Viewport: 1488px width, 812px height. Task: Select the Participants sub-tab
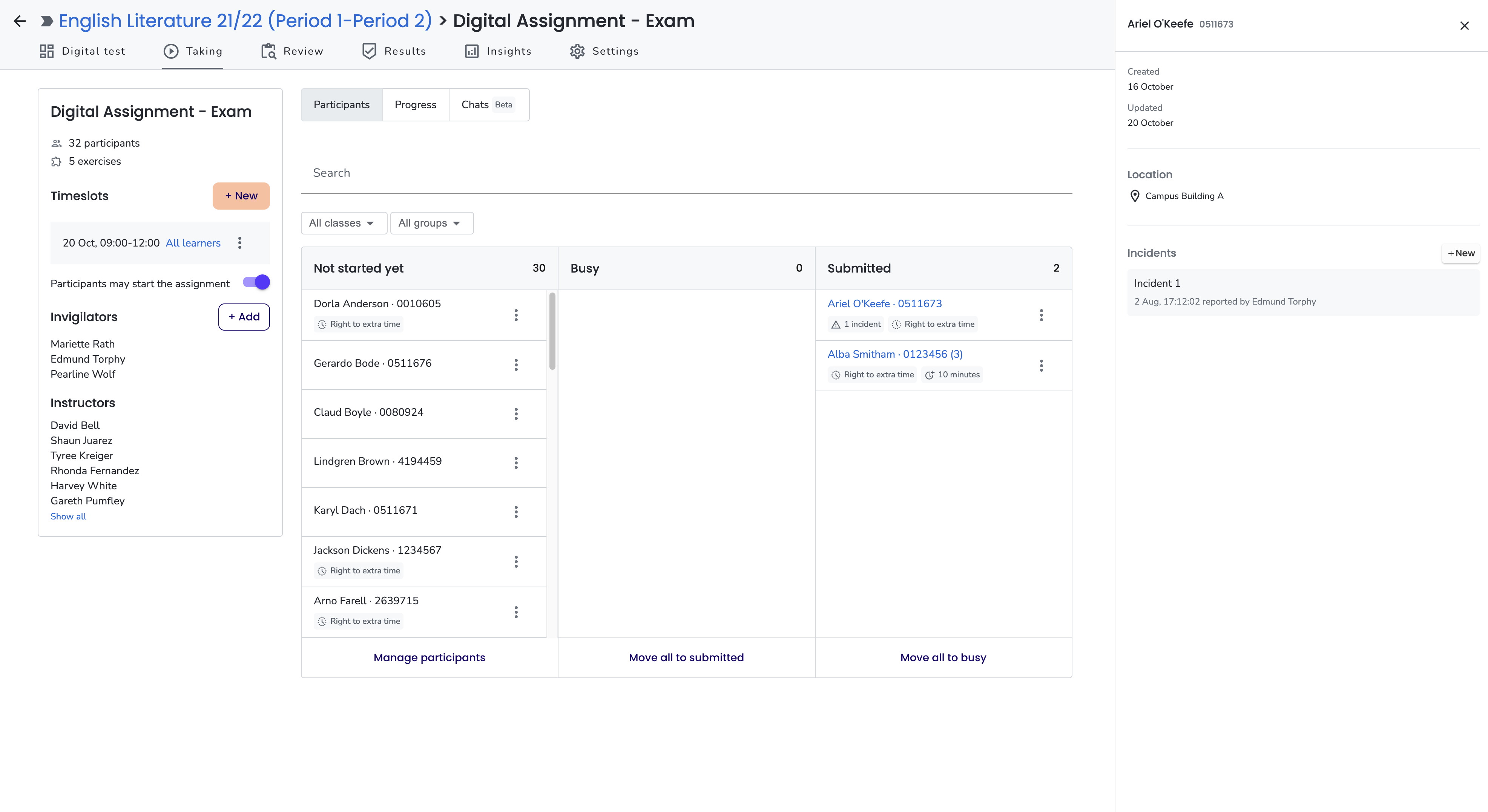point(341,104)
